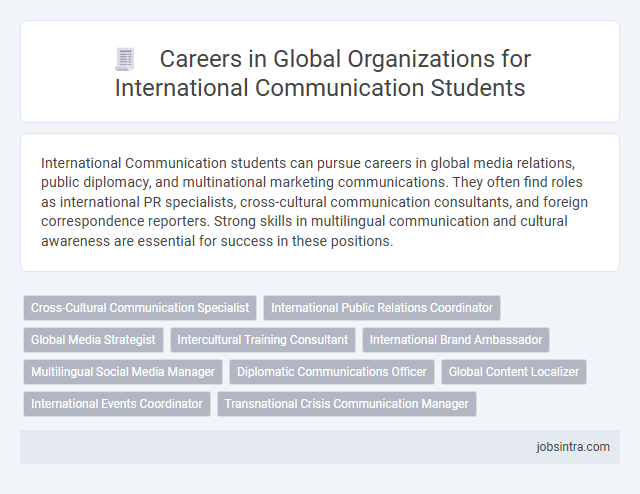Choose the Global Content Localizer tag

(x=514, y=372)
